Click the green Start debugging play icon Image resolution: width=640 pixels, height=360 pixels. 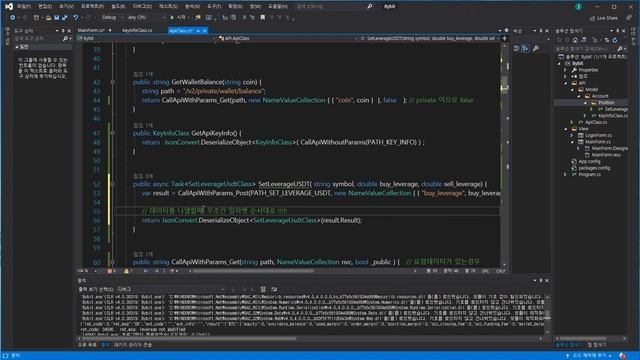[172, 18]
